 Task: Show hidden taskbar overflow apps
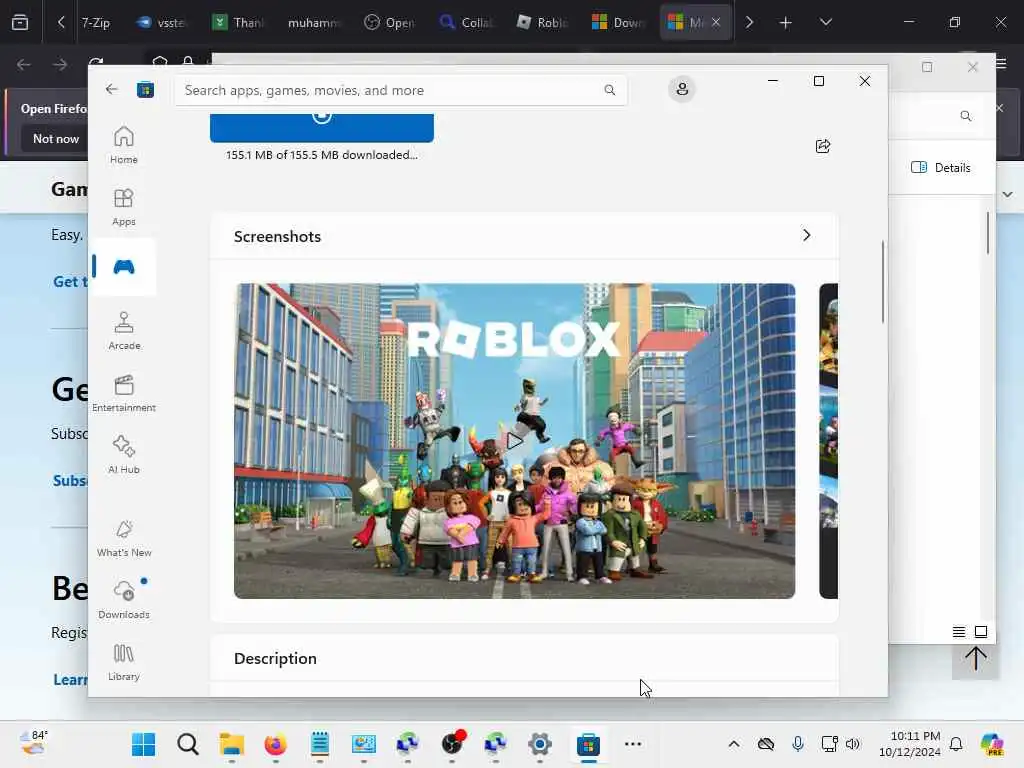(632, 744)
